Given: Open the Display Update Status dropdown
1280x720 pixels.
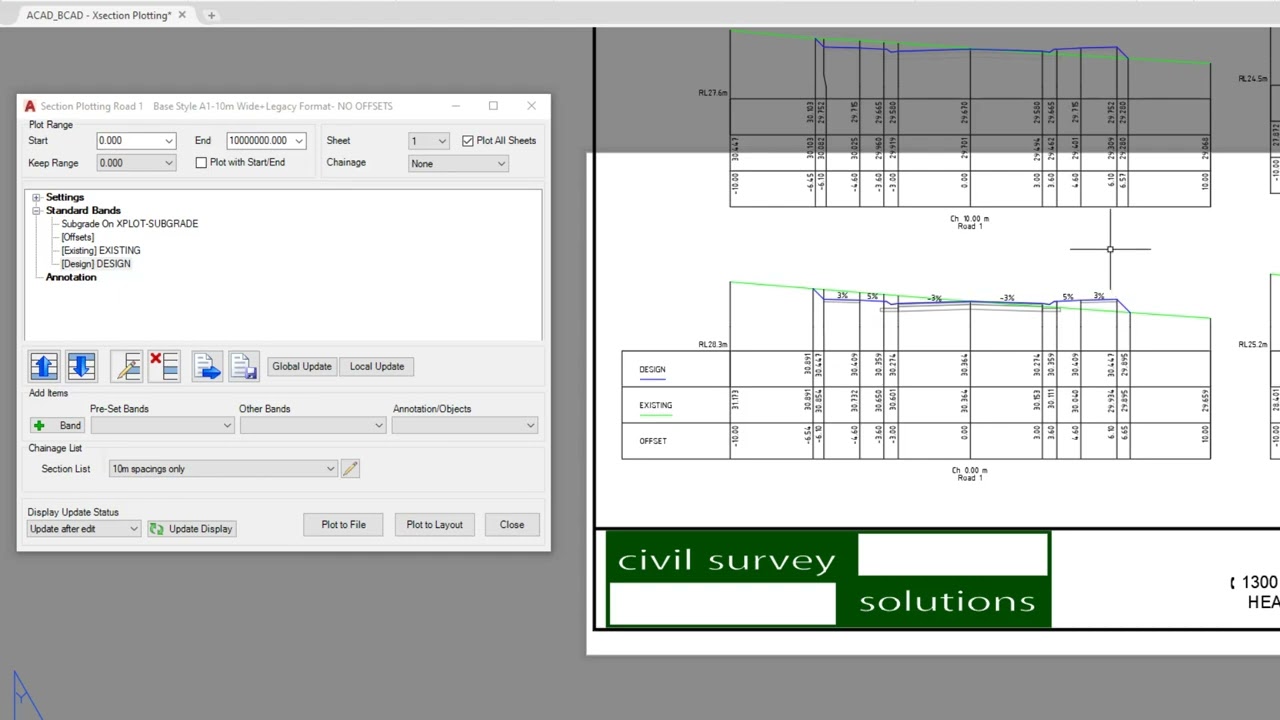Looking at the screenshot, I should pyautogui.click(x=84, y=528).
